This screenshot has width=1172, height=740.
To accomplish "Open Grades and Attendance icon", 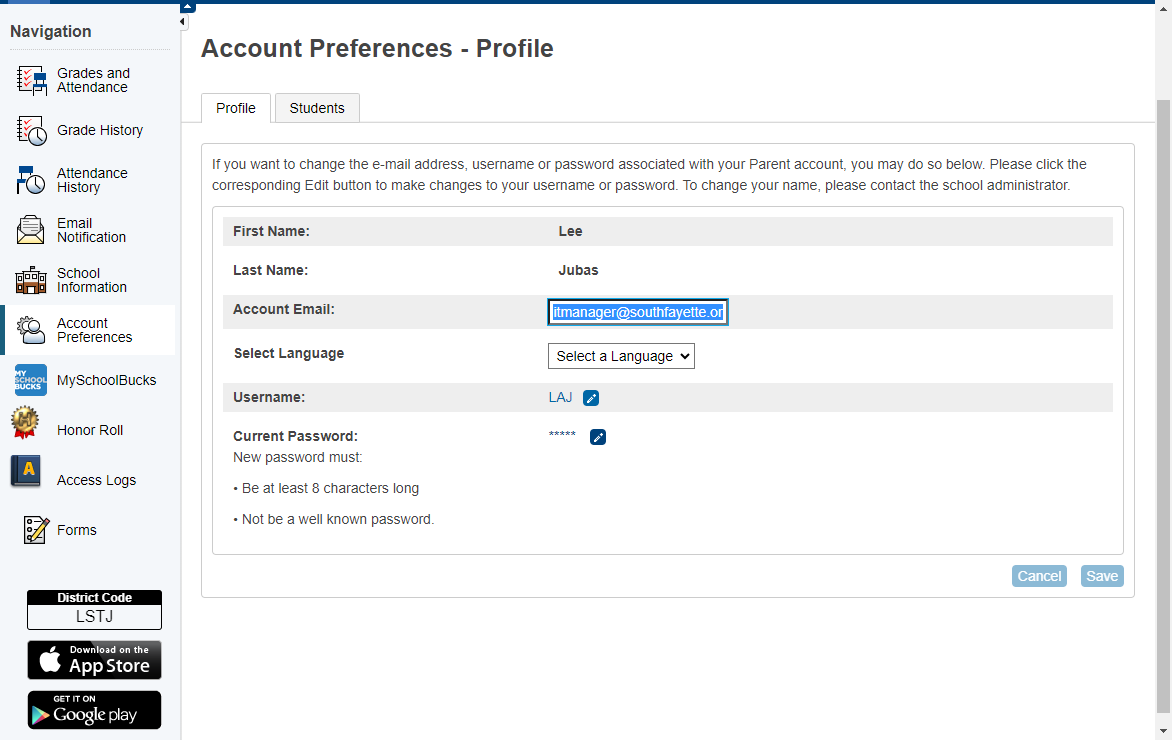I will click(31, 80).
